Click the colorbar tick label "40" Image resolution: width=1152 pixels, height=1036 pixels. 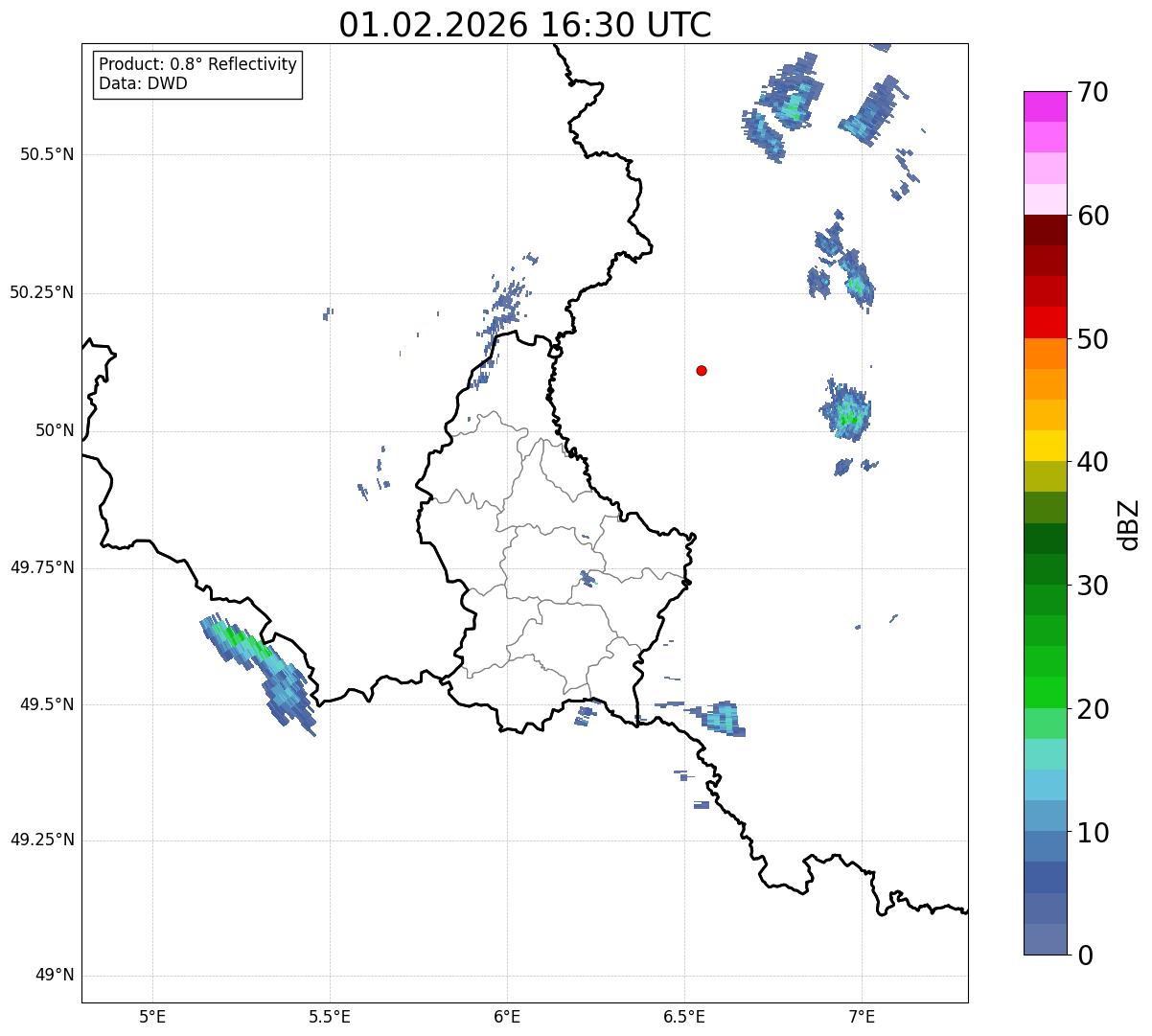1093,462
